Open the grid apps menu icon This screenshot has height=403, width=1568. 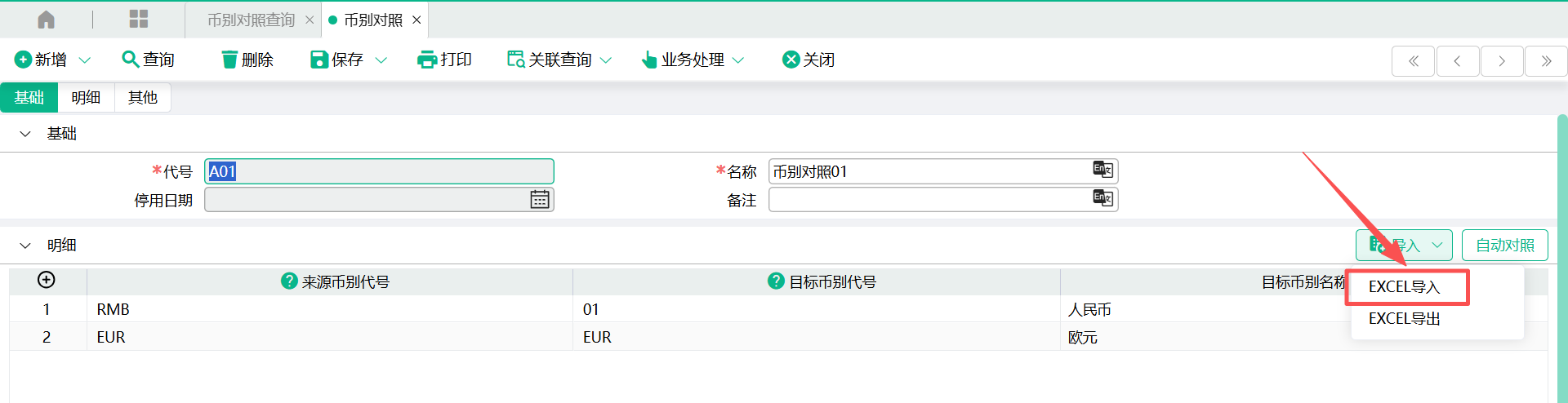pos(139,20)
